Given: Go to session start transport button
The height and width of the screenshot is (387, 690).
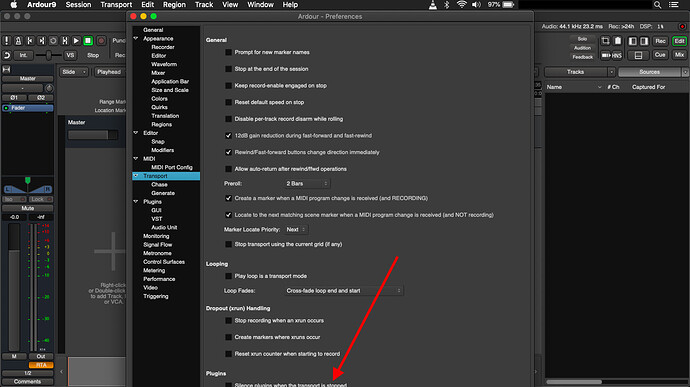Looking at the screenshot, I should pyautogui.click(x=30, y=41).
